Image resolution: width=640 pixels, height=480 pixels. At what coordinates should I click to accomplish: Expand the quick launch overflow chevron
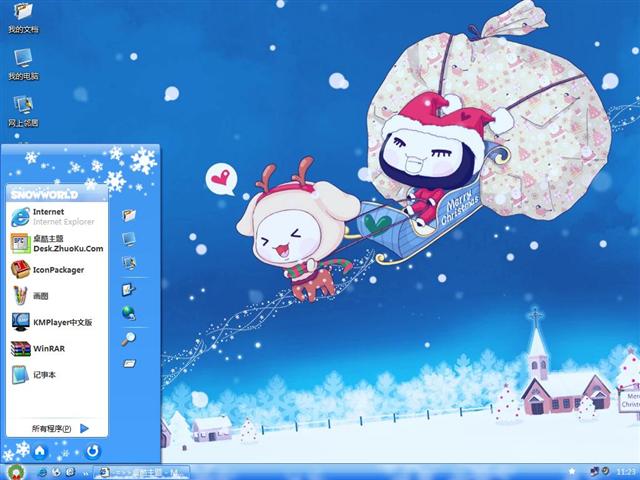pos(86,473)
